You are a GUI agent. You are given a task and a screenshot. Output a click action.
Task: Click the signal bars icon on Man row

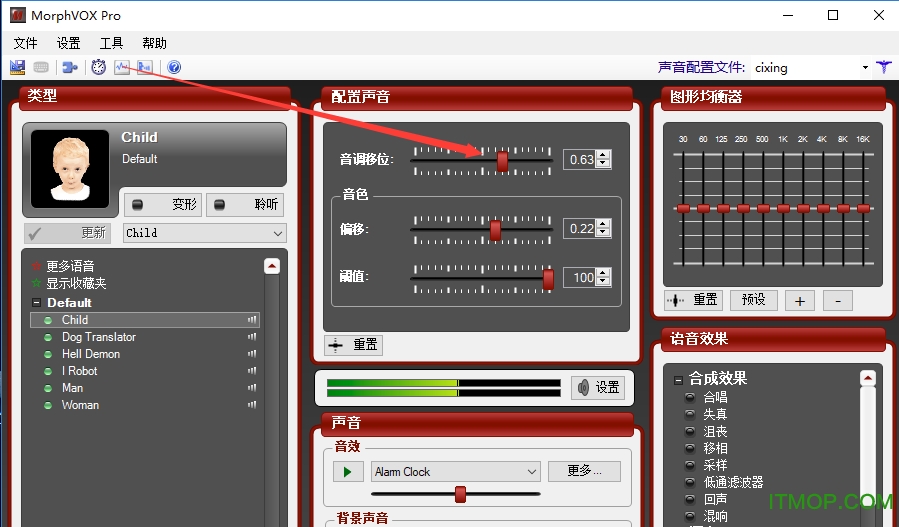(252, 388)
